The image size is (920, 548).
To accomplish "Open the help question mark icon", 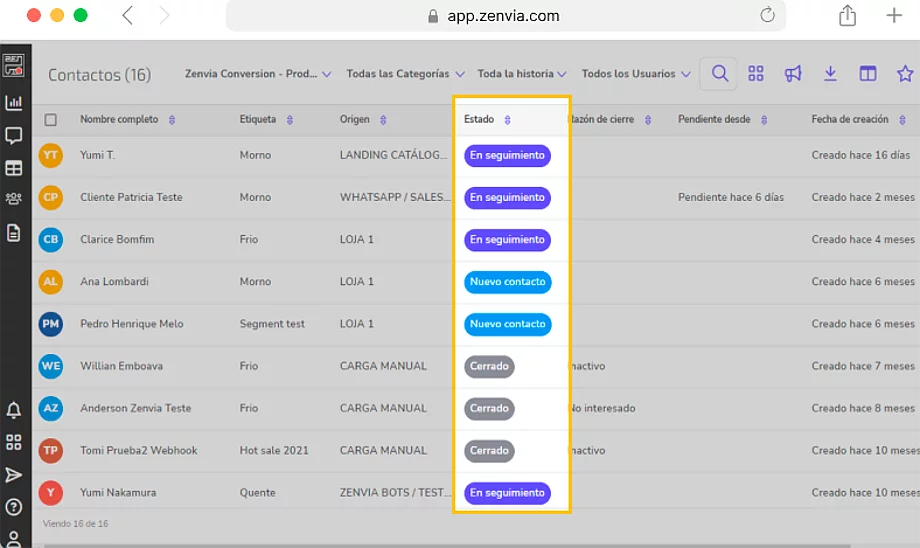I will pos(13,507).
